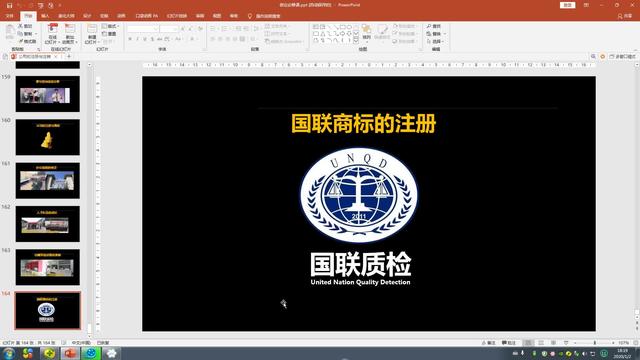This screenshot has width=640, height=360.
Task: Open the View ribbon tab
Action: (217, 16)
